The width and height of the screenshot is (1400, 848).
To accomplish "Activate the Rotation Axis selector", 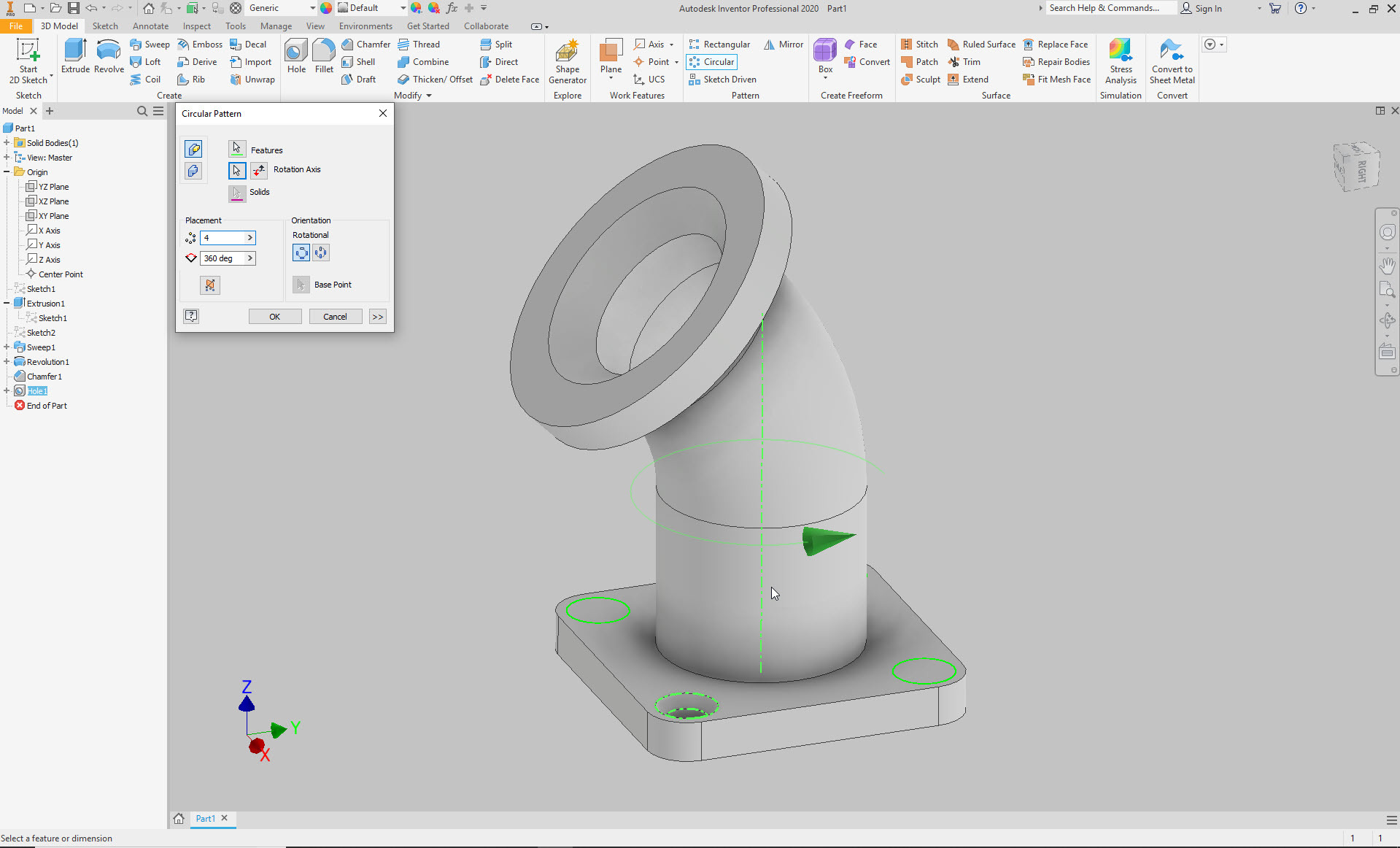I will 237,170.
